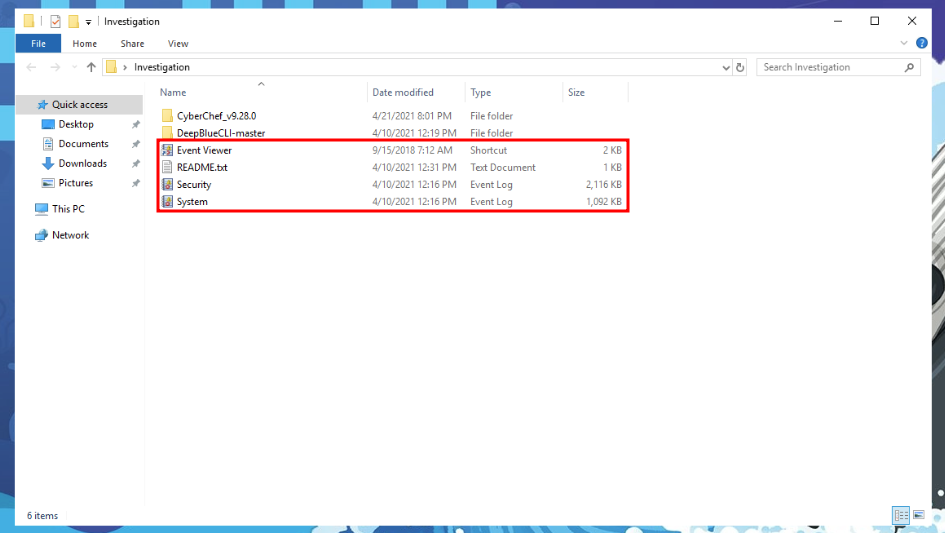Click the 9/15/2018 7:12 AM date cell
This screenshot has width=945, height=533.
pos(412,150)
